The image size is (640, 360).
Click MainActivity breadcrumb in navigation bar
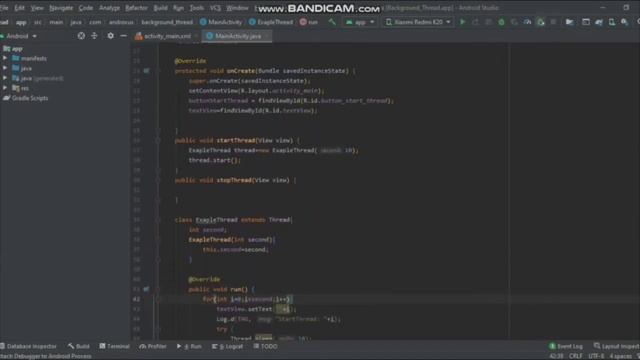(221, 22)
